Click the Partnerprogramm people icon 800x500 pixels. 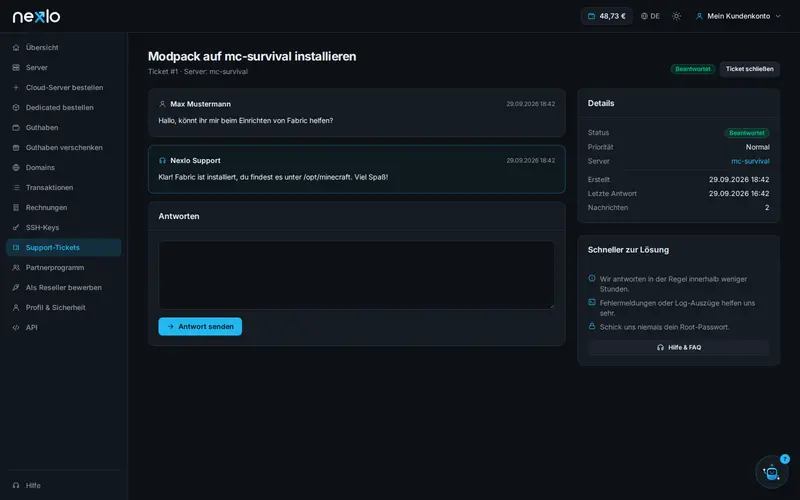[16, 267]
